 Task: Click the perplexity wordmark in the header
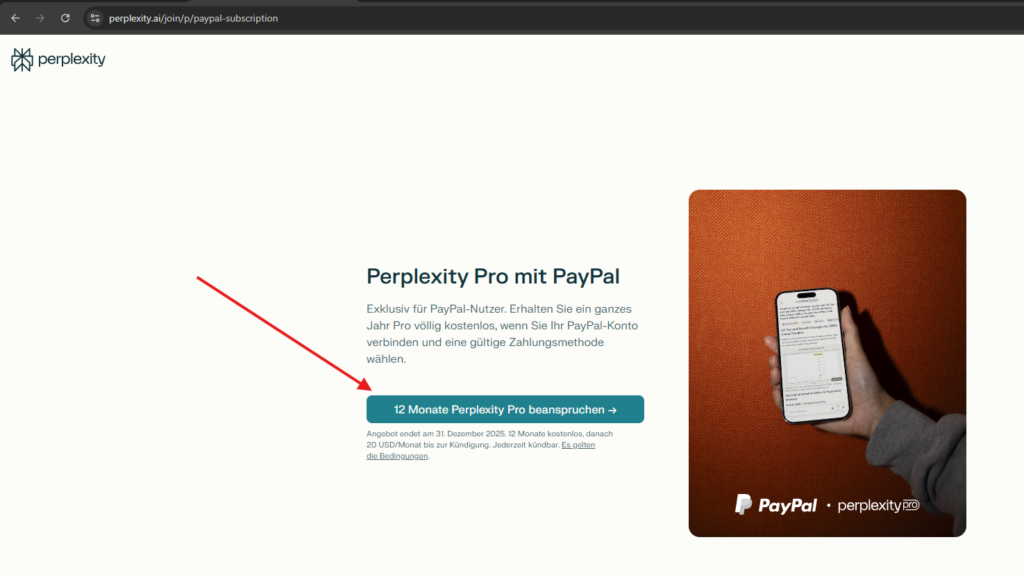pyautogui.click(x=71, y=59)
